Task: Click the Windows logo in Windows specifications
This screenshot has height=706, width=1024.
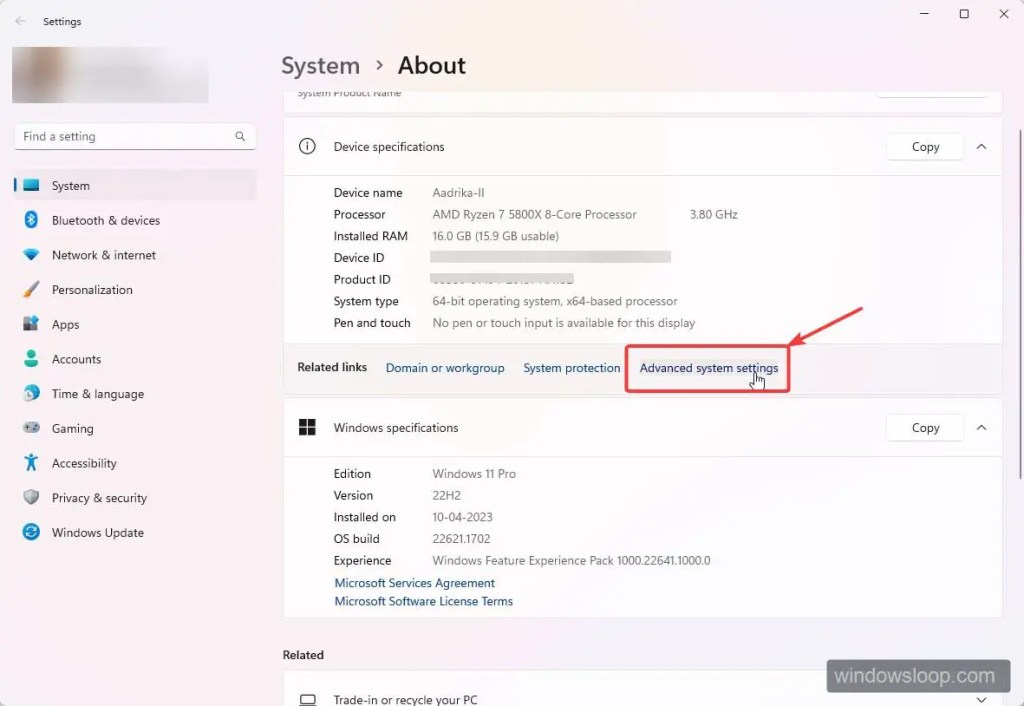Action: coord(307,427)
